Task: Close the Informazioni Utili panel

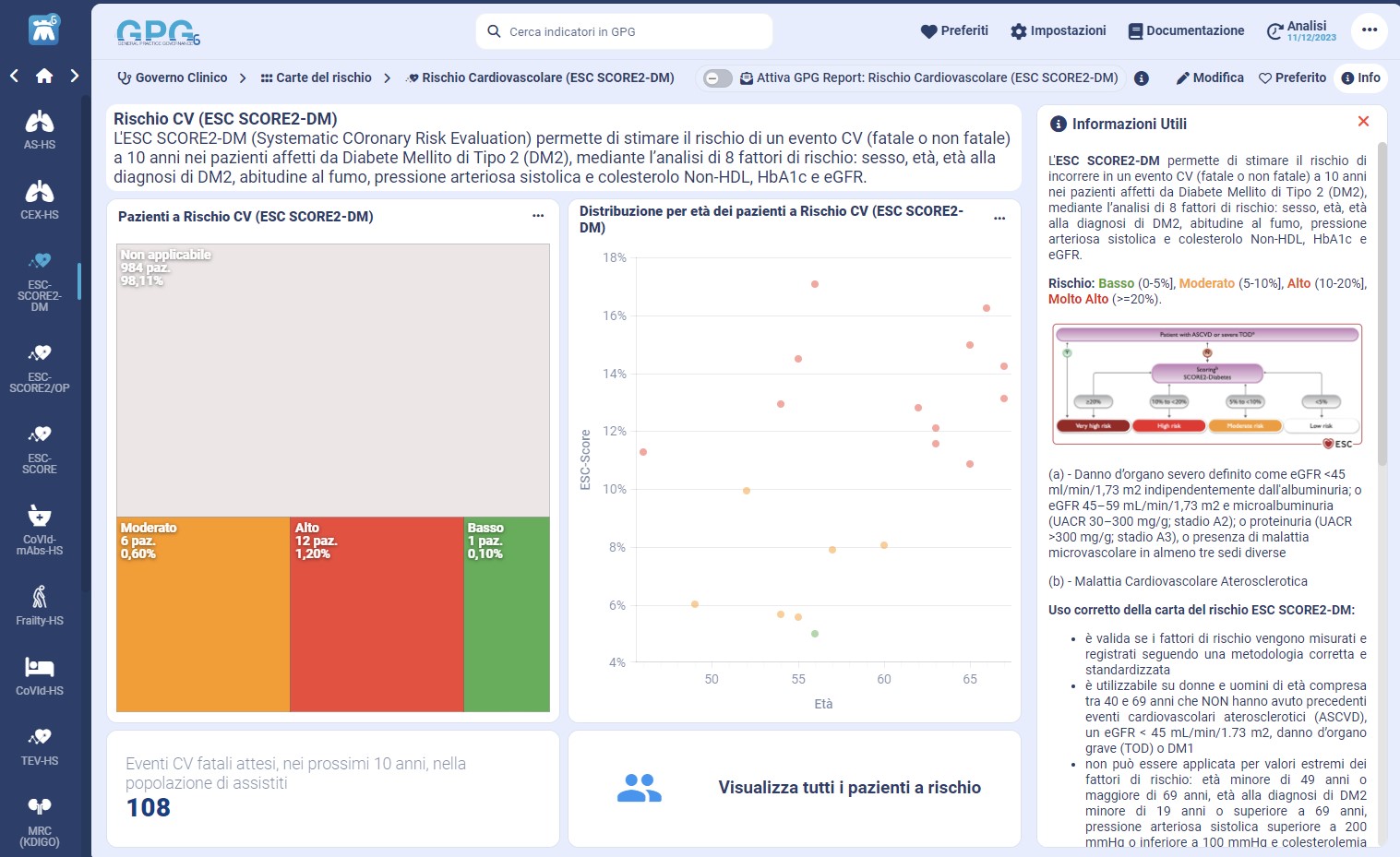Action: pos(1363,122)
